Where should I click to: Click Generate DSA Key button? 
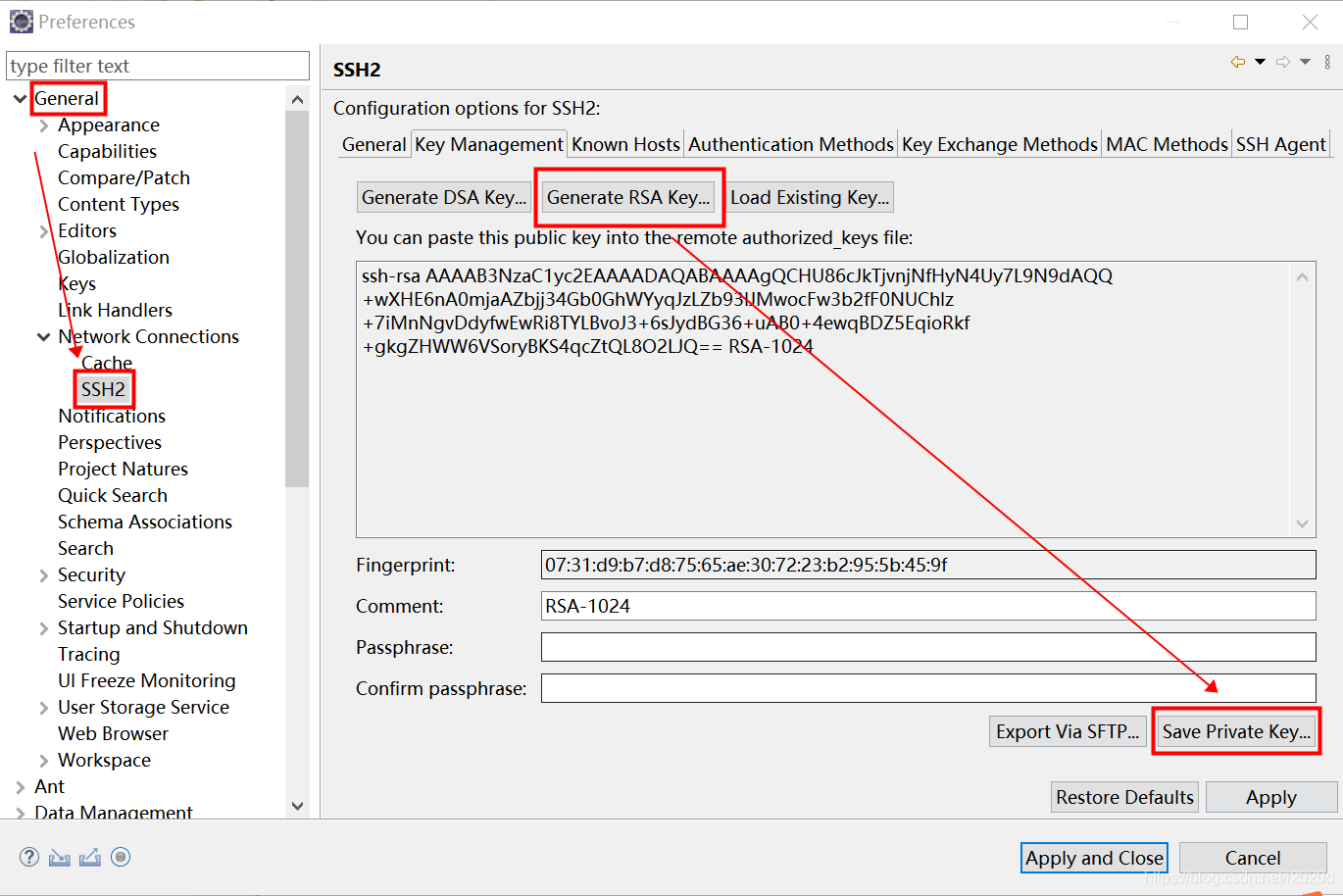pyautogui.click(x=444, y=197)
